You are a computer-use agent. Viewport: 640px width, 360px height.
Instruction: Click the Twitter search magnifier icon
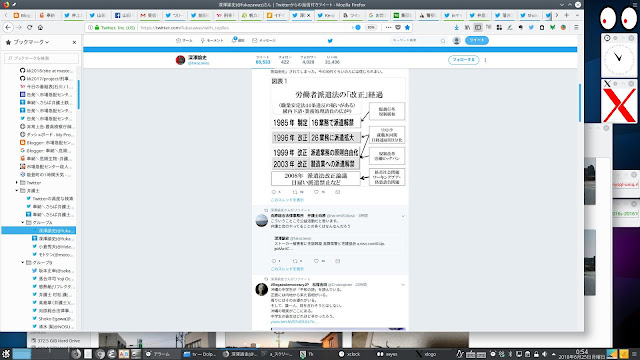coord(443,40)
